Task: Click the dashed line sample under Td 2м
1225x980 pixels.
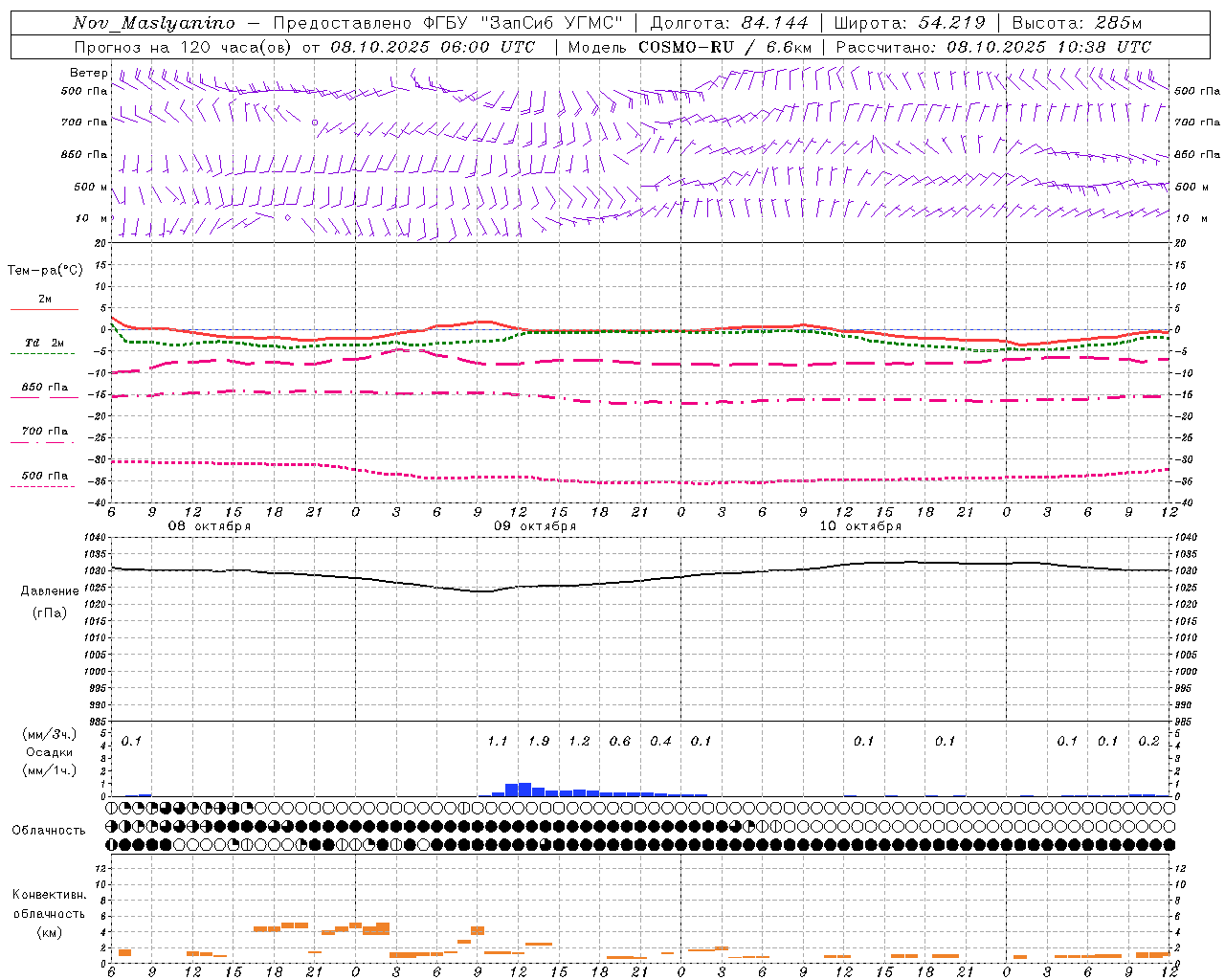Action: [x=43, y=353]
